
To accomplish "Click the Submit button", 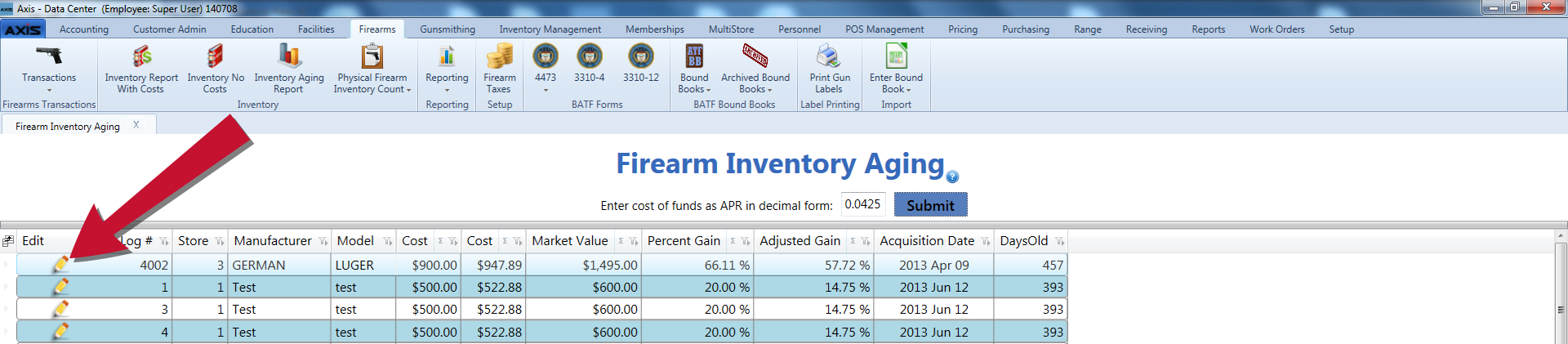I will [930, 204].
